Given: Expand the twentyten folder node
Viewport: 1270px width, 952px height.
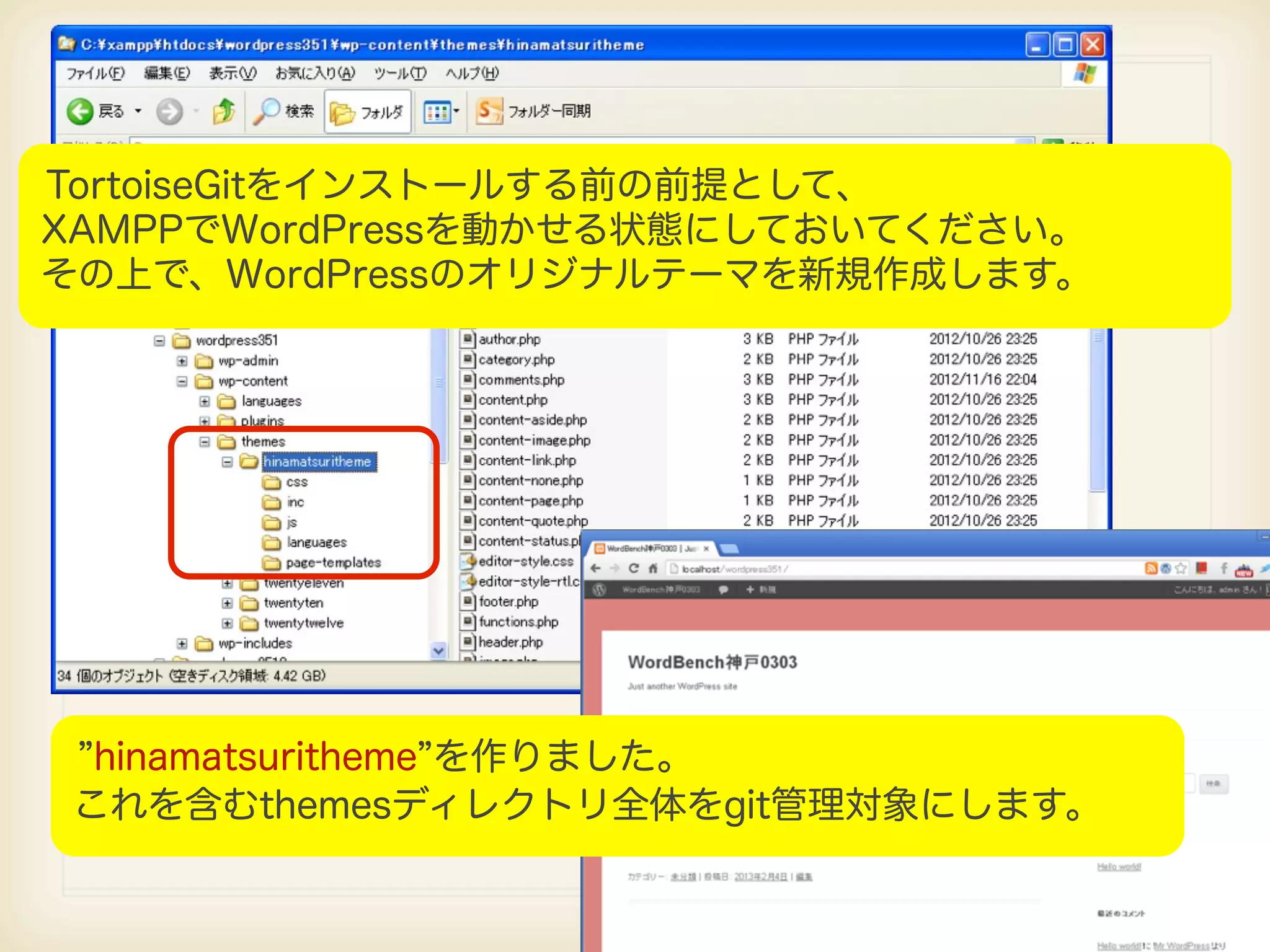Looking at the screenshot, I should click(x=227, y=603).
